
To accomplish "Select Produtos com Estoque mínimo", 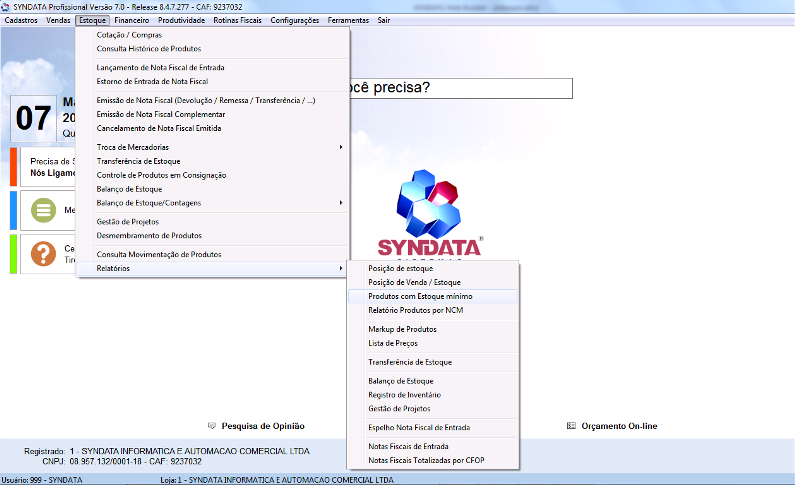I will [x=433, y=296].
